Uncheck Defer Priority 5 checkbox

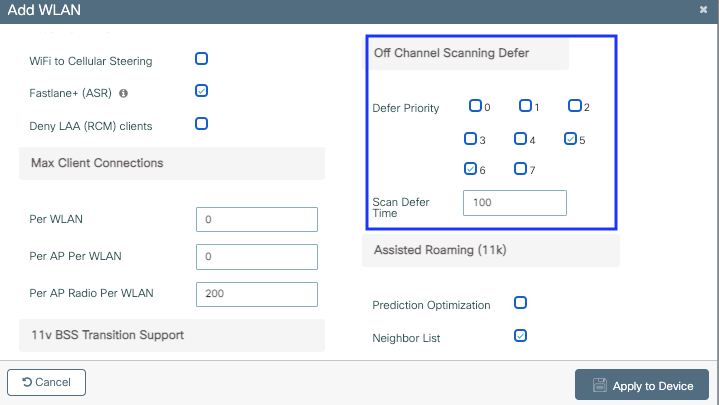570,139
